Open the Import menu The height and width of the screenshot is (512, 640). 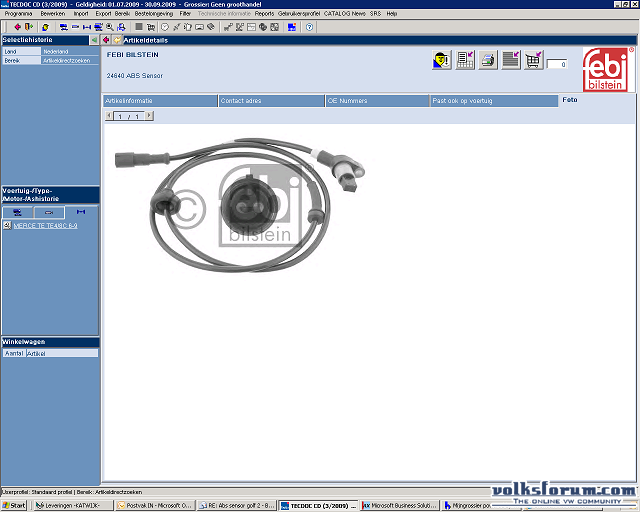(81, 13)
